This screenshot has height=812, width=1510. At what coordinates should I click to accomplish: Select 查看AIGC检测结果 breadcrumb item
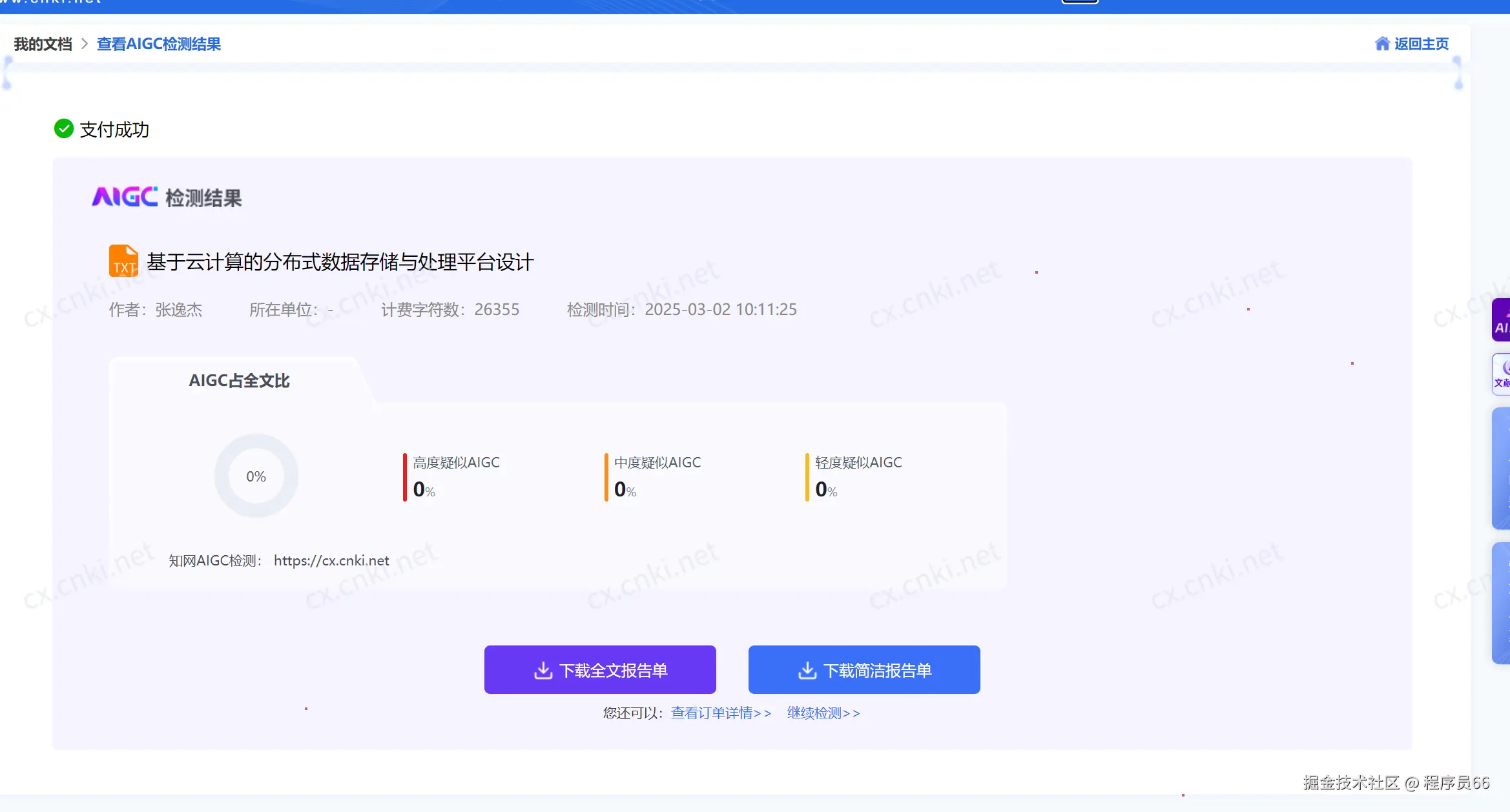159,44
